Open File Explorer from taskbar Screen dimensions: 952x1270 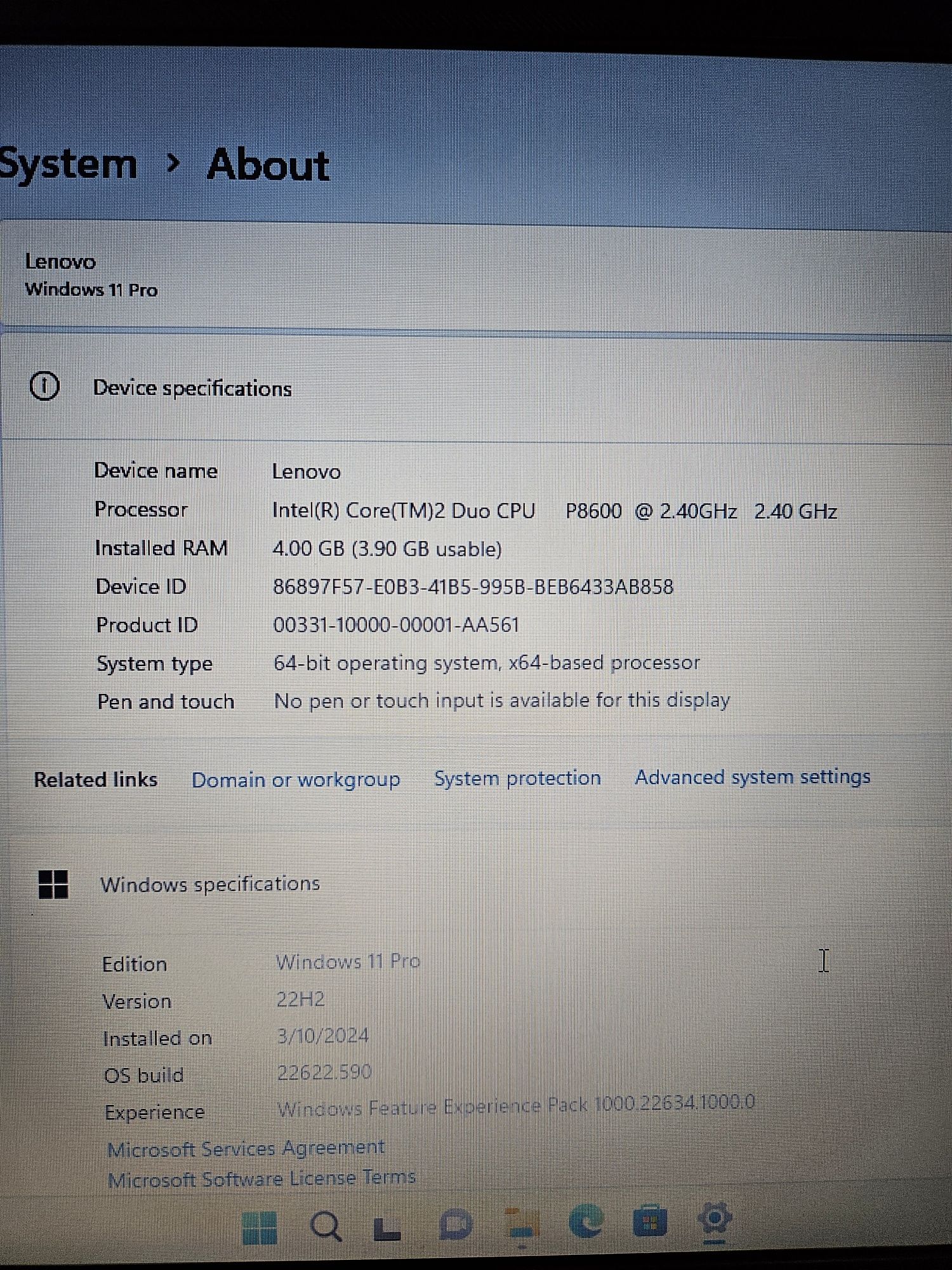click(x=522, y=1224)
